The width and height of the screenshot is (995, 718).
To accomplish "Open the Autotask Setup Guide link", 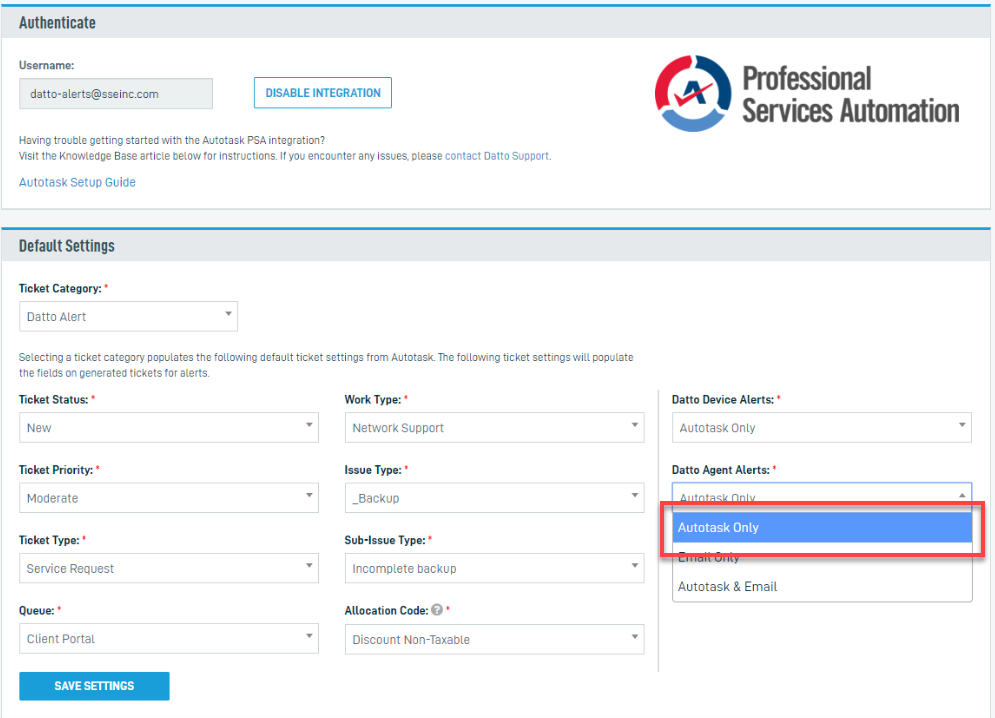I will pos(77,182).
